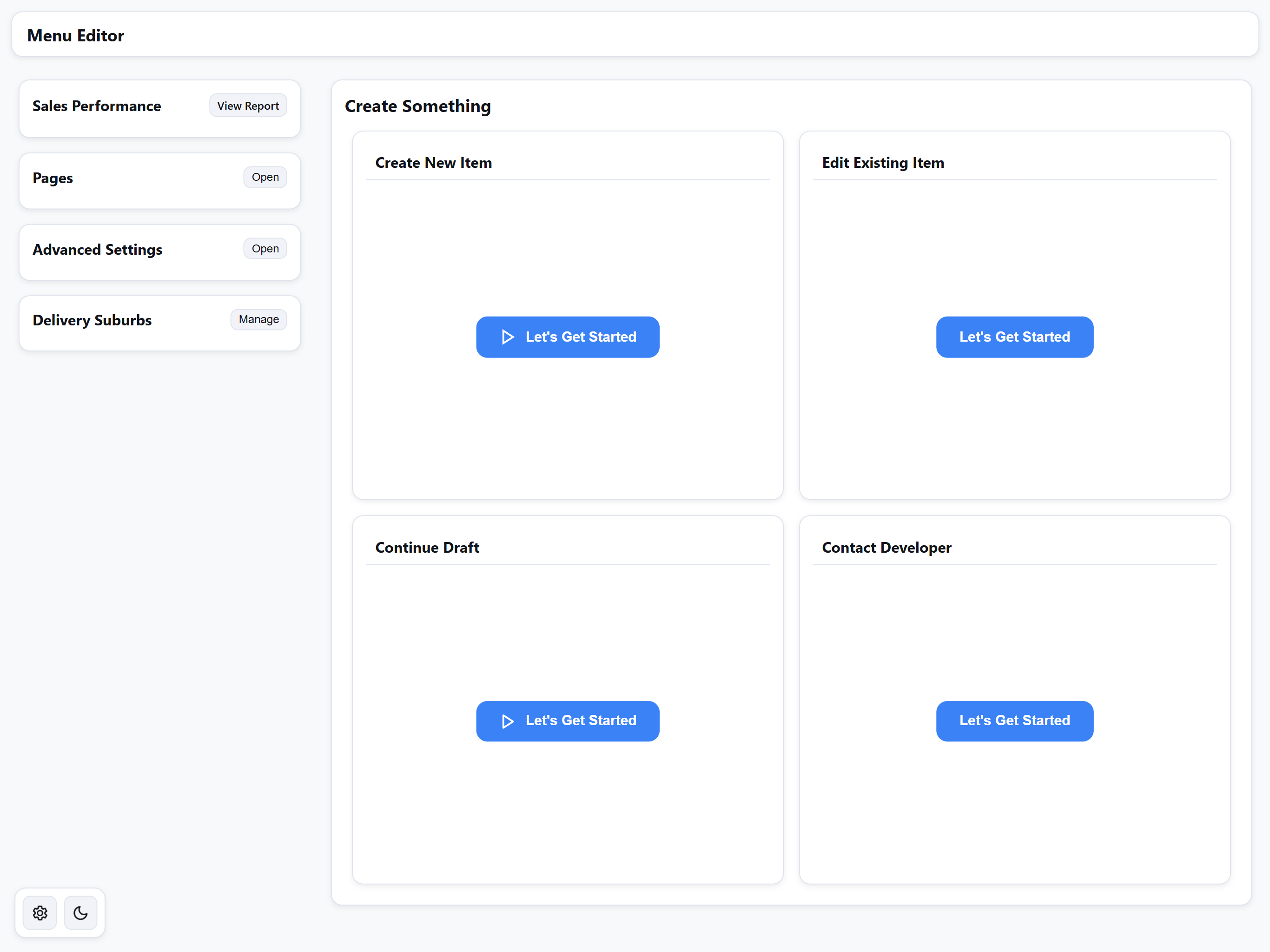Click the Create Something heading

[417, 106]
